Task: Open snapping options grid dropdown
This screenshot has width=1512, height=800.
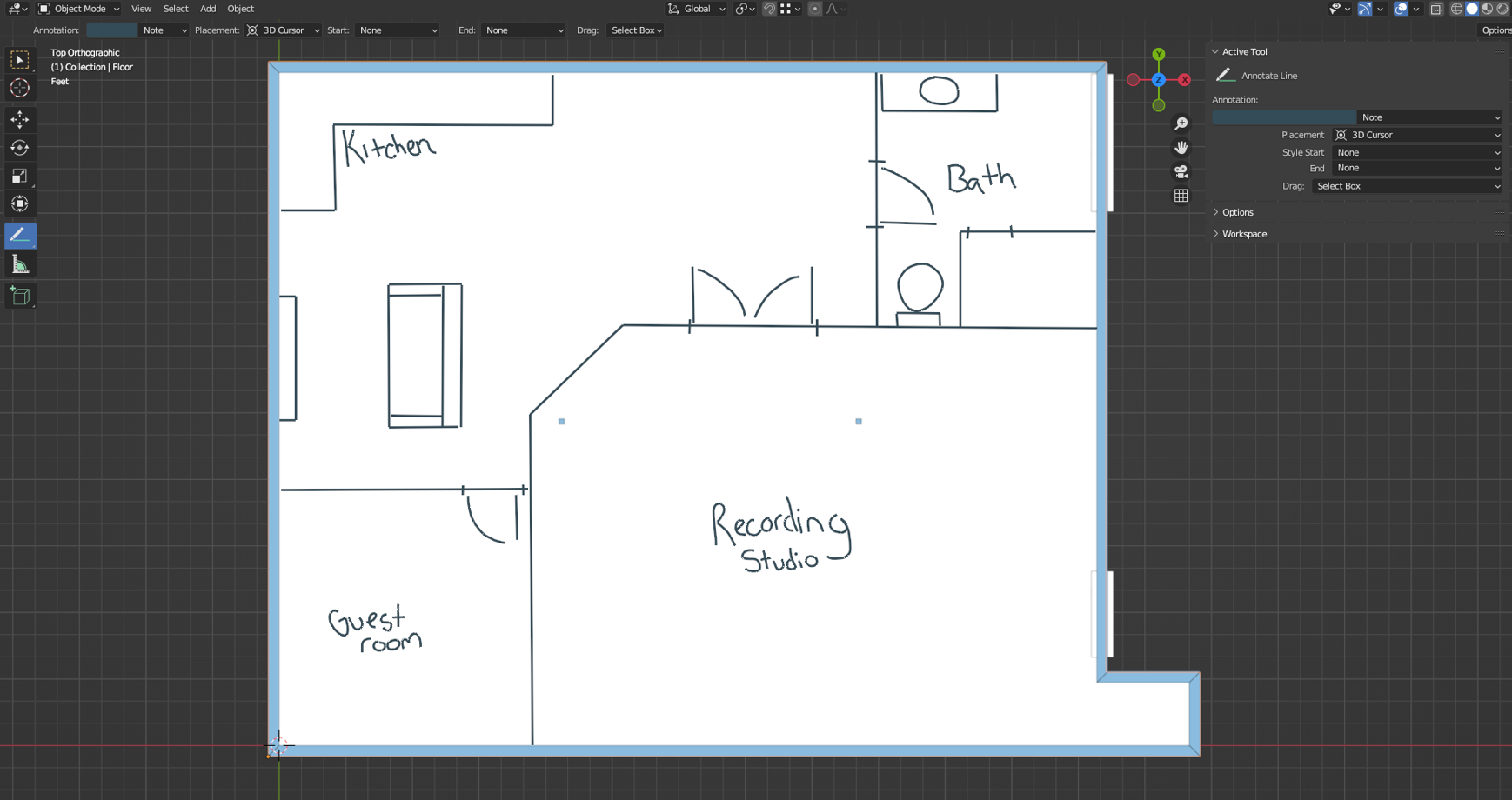Action: click(x=790, y=9)
